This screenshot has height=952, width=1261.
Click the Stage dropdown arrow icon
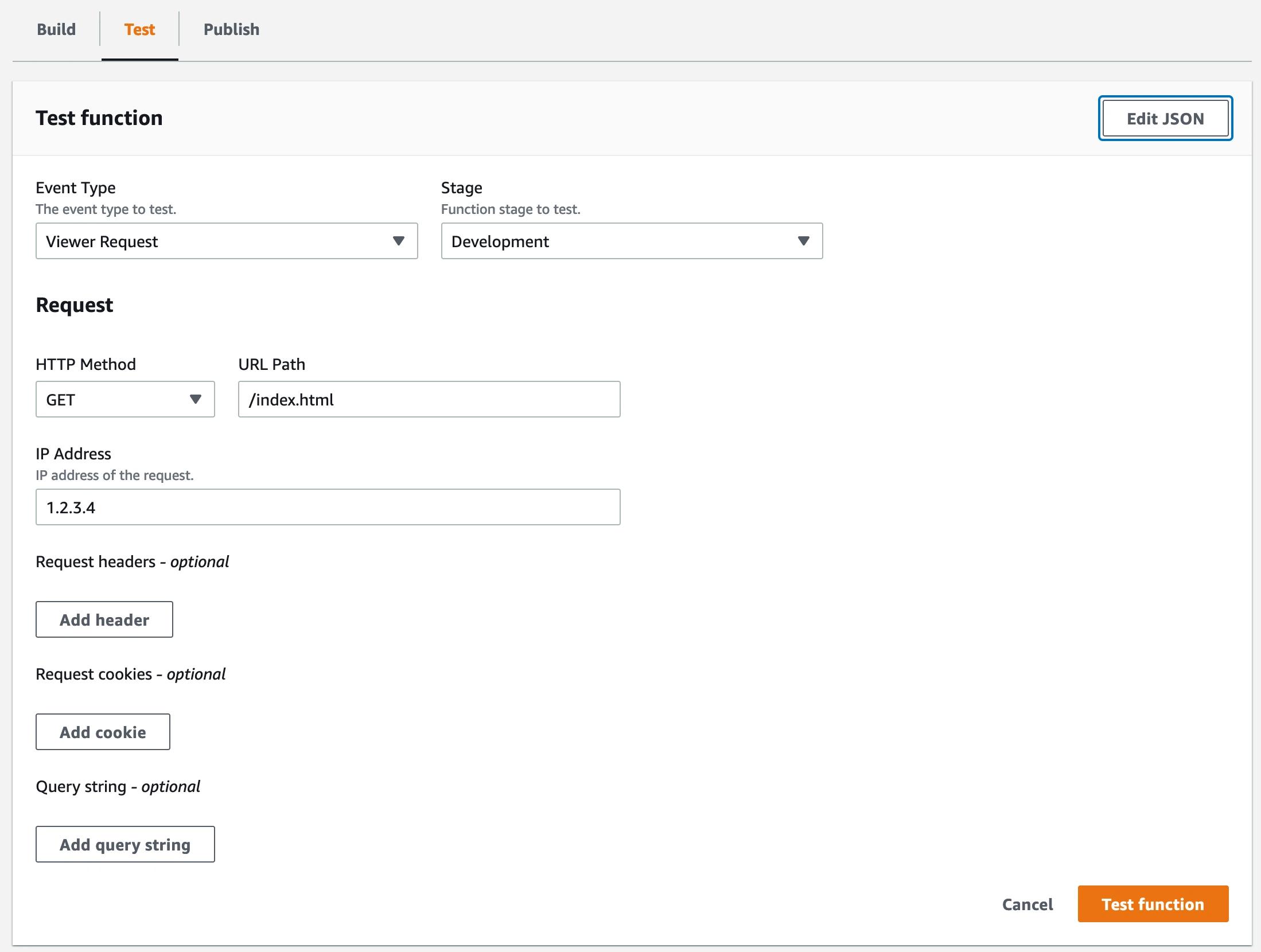point(803,241)
